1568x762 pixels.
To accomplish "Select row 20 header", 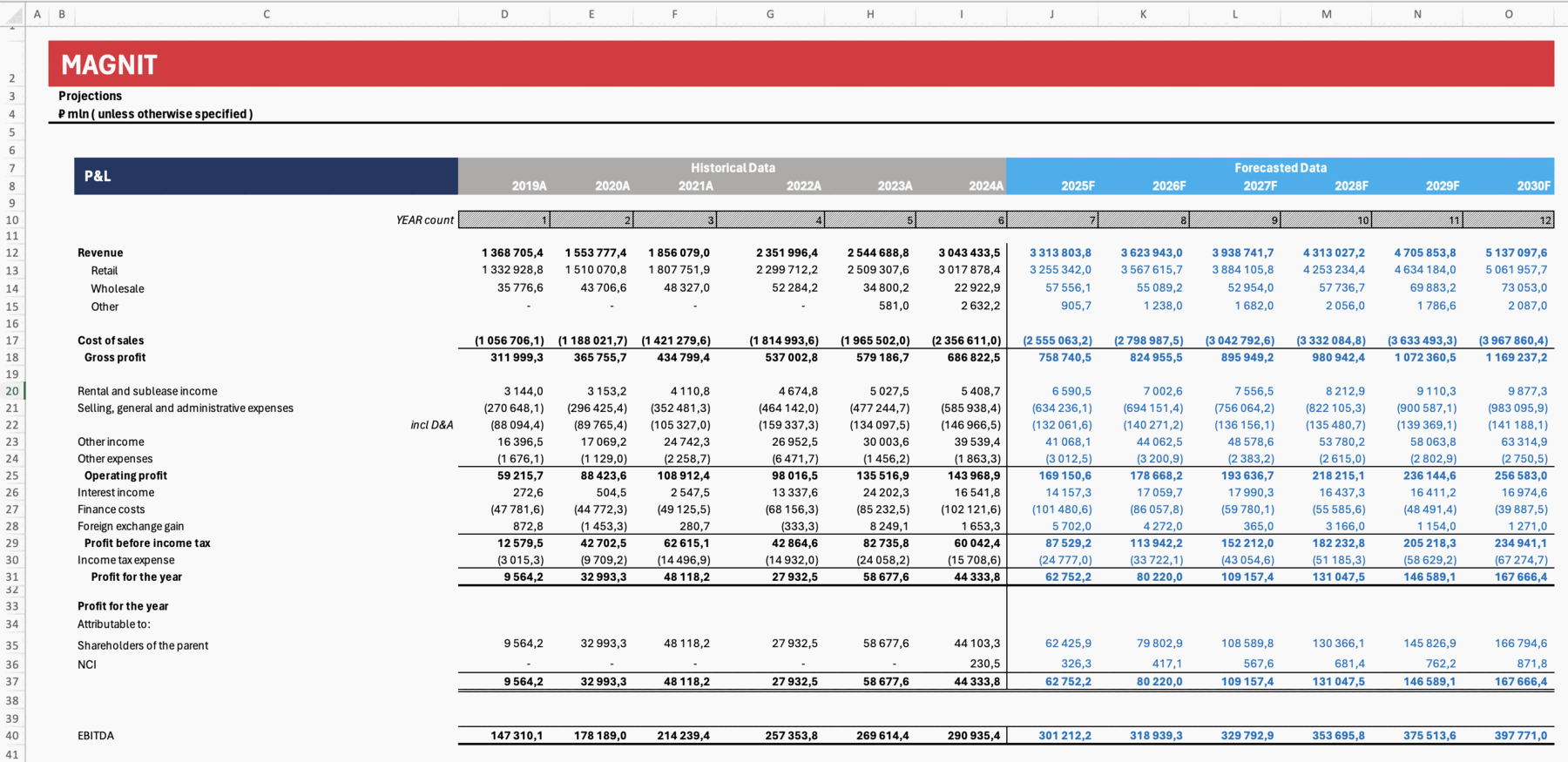I will 12,391.
